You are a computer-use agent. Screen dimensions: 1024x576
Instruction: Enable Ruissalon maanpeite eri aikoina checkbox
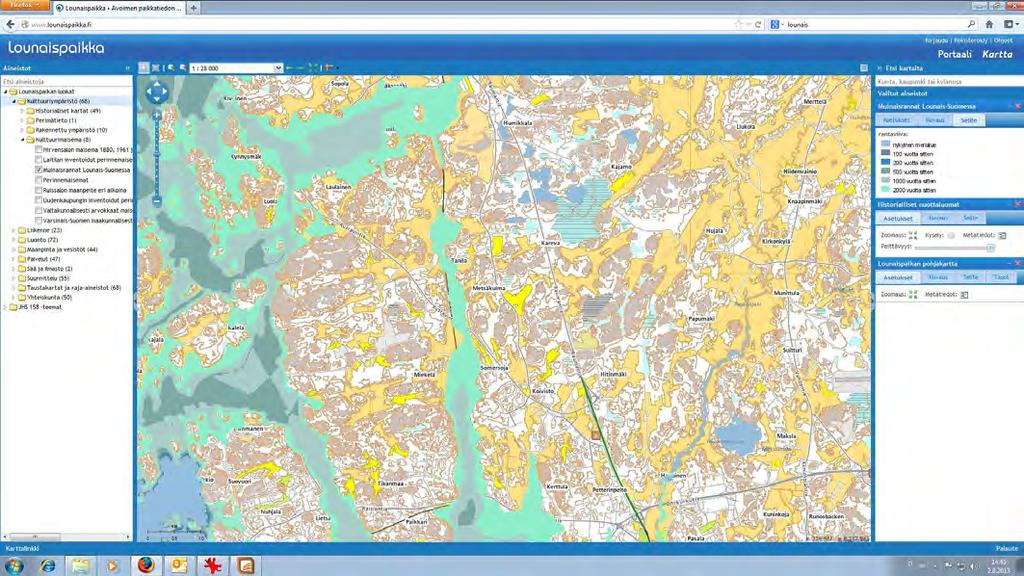point(39,190)
